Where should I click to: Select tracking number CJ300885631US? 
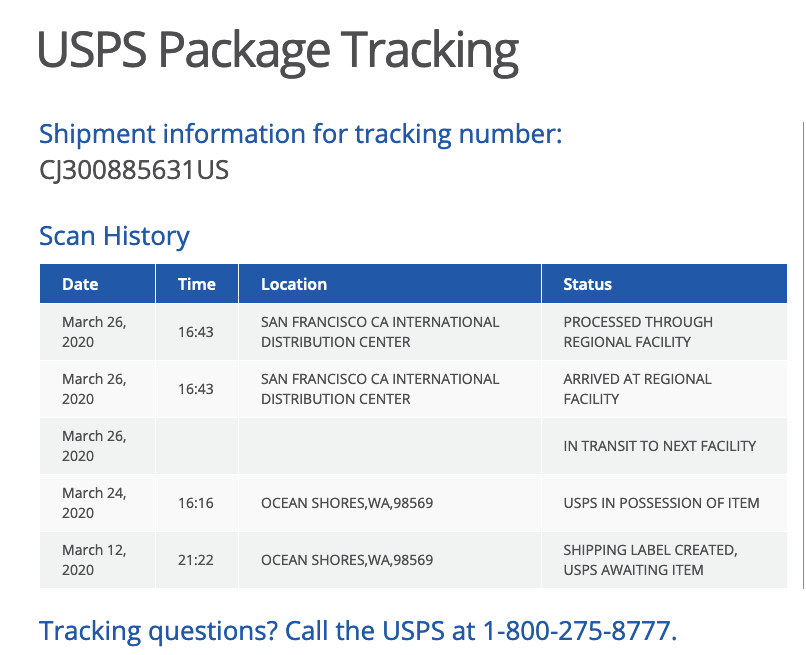pos(134,170)
